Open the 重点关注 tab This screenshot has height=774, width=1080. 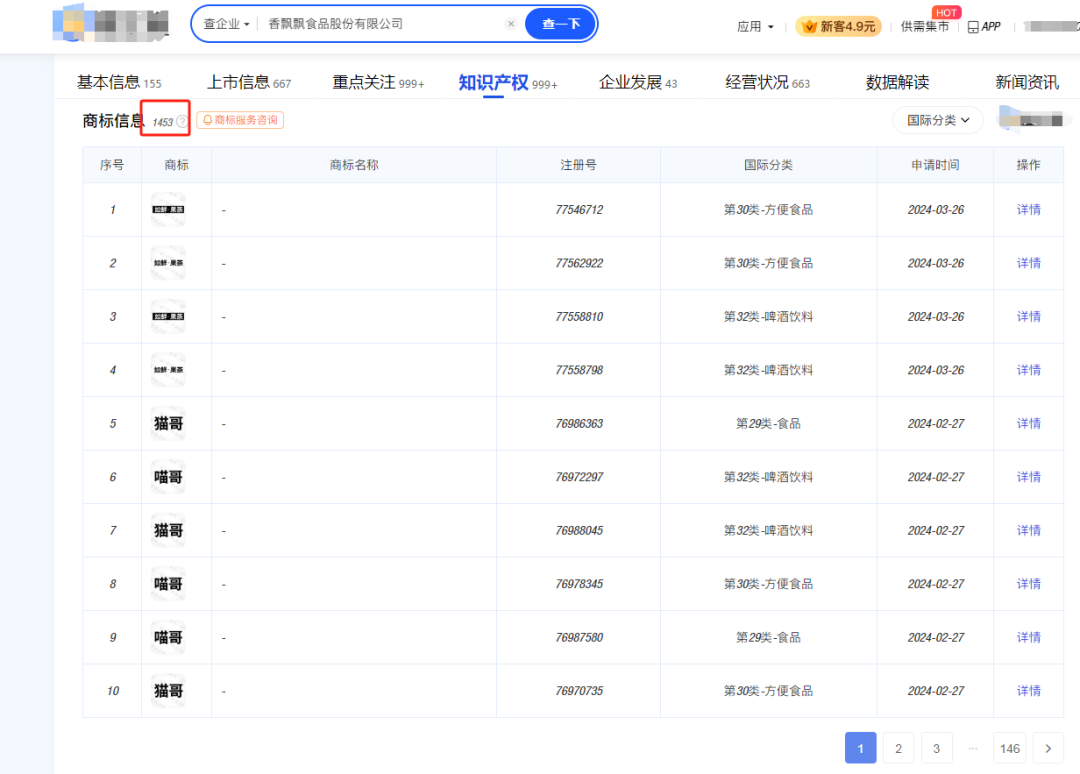coord(378,83)
